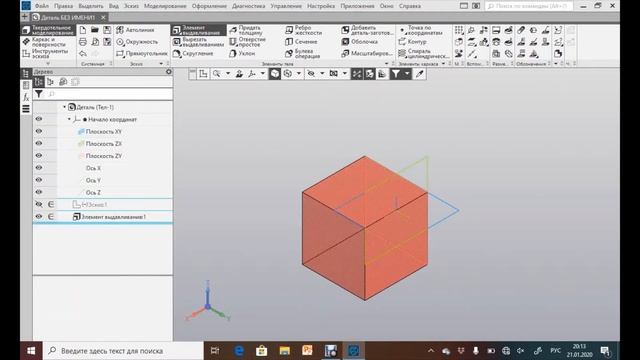The width and height of the screenshot is (640, 360).
Task: Click the pipette icon in view toolbar
Action: (x=420, y=74)
